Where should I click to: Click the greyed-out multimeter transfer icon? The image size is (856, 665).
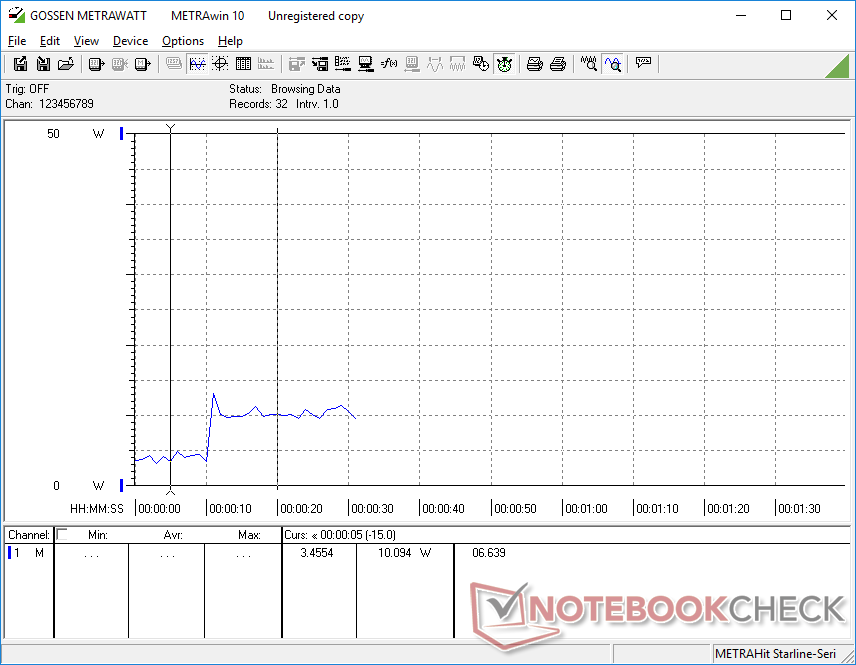point(120,64)
